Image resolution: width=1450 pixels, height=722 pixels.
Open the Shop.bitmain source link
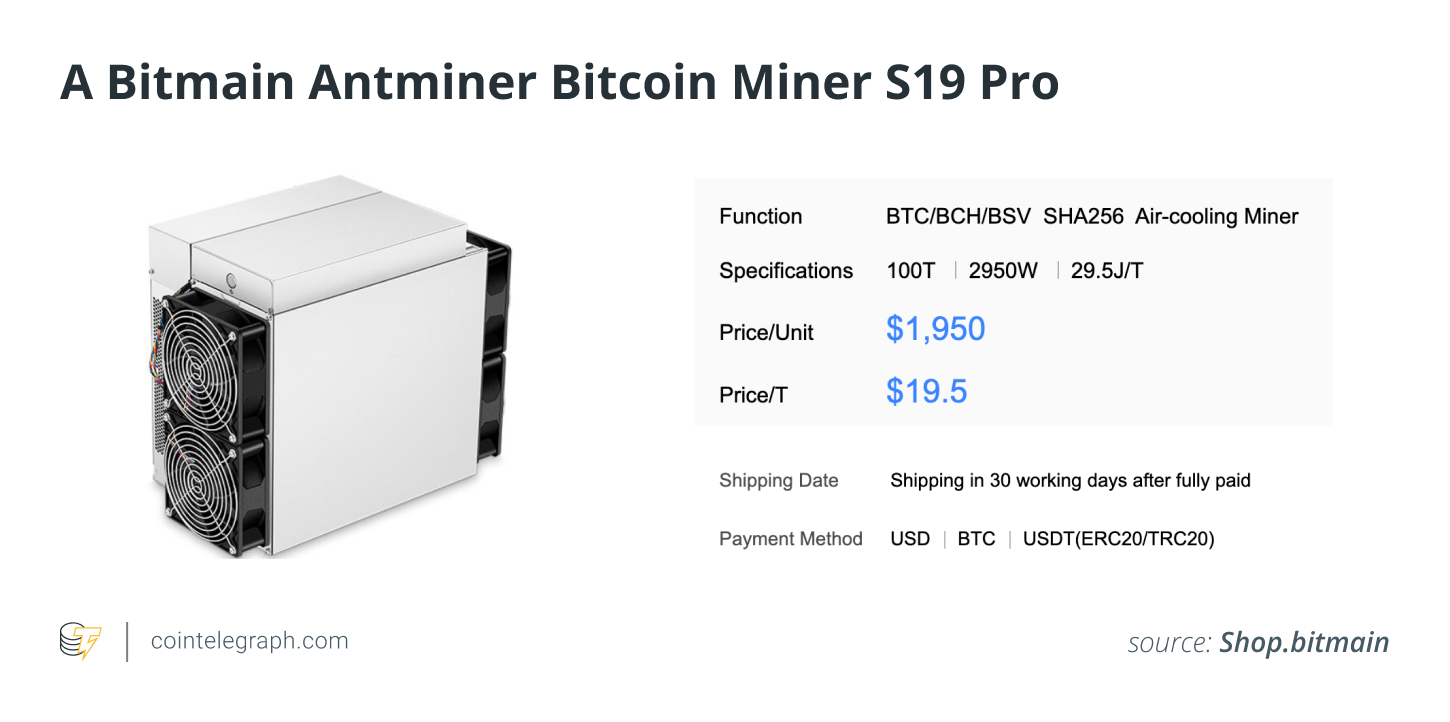[x=1304, y=642]
